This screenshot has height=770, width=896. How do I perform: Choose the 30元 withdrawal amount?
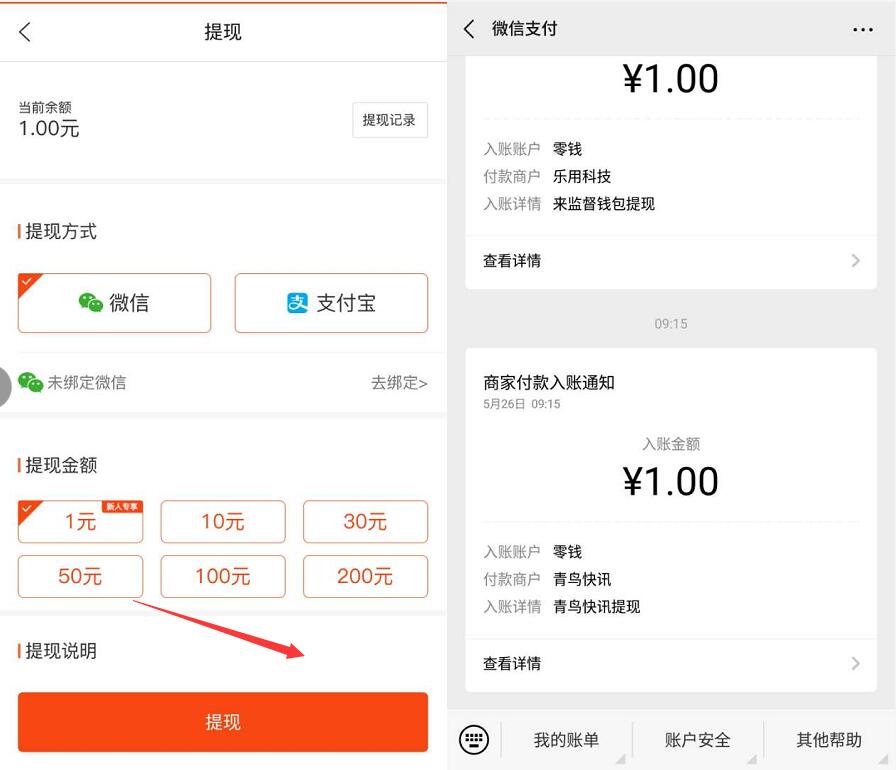click(x=365, y=522)
